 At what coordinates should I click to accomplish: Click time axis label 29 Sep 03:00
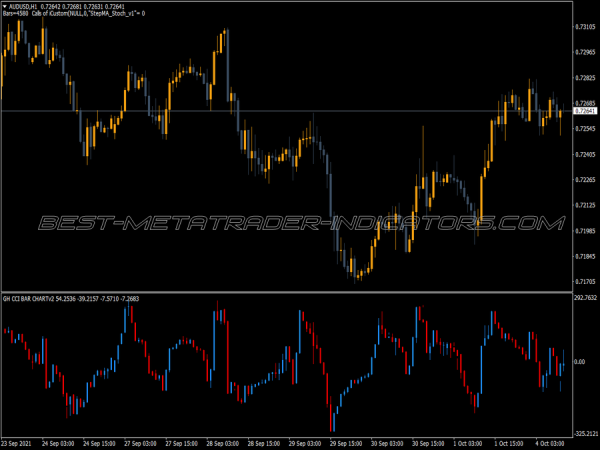[x=305, y=443]
